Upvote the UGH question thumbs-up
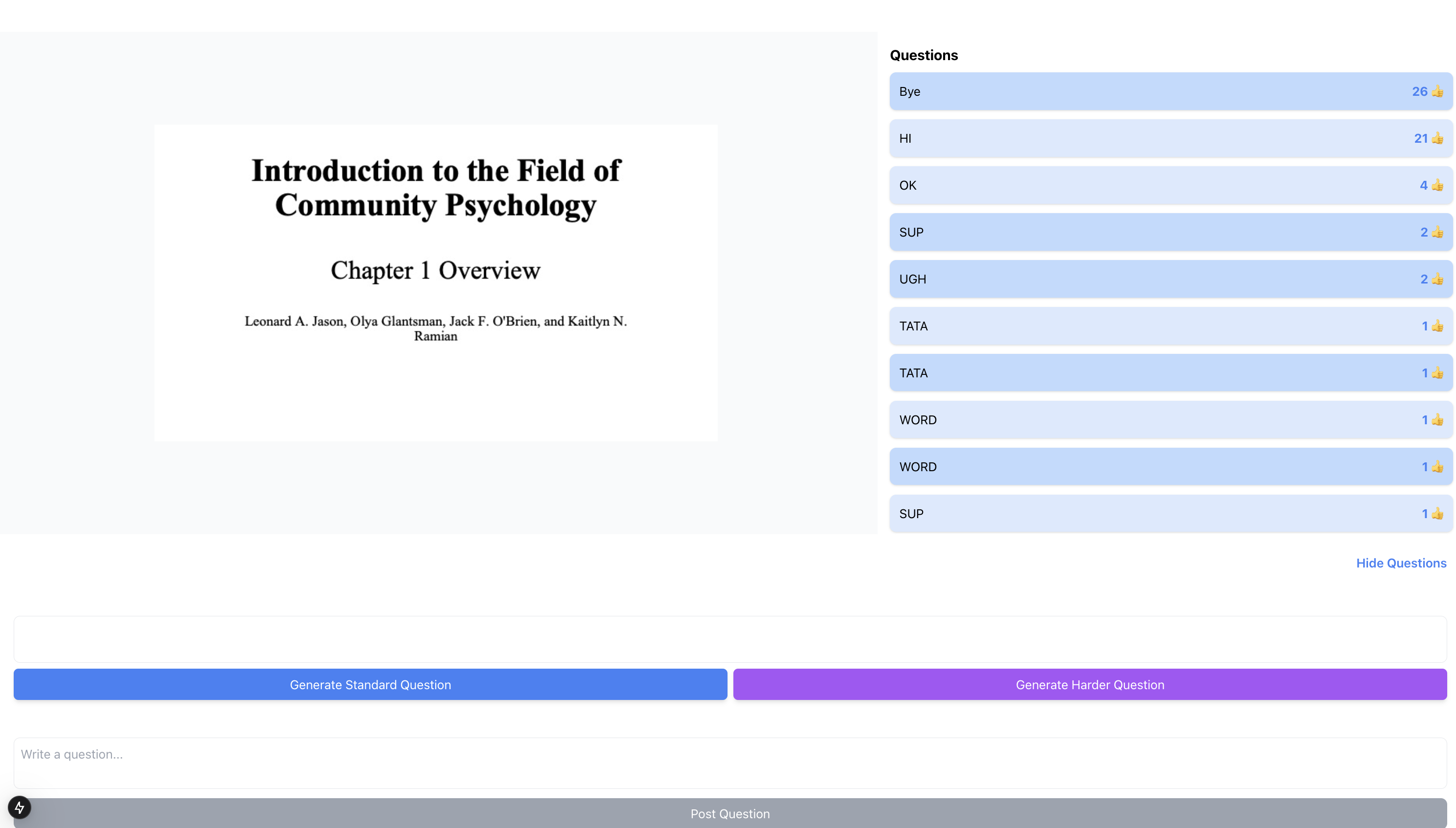The height and width of the screenshot is (828, 1456). (1437, 279)
